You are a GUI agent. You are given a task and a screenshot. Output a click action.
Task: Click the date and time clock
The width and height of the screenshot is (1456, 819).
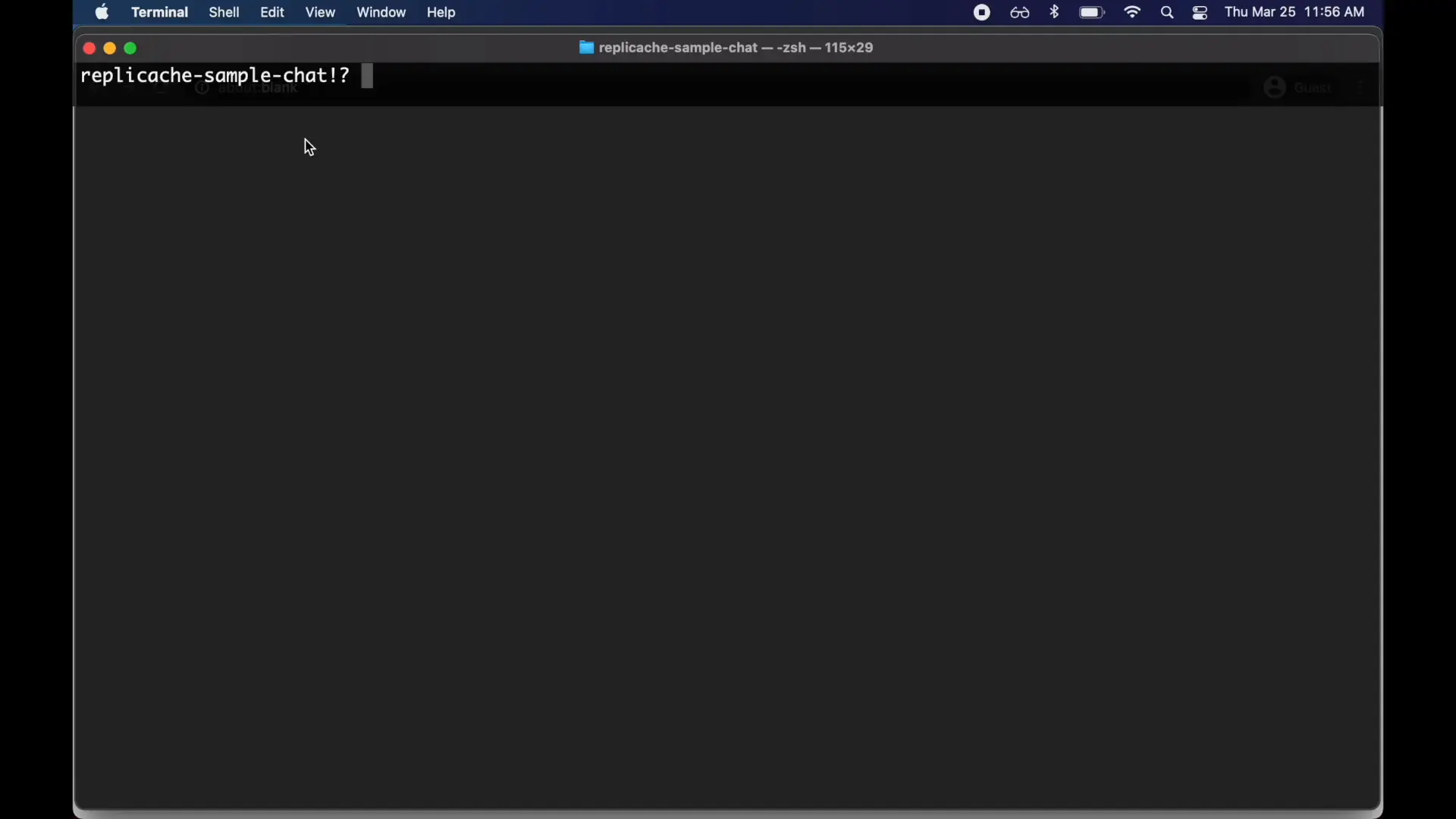pos(1295,12)
